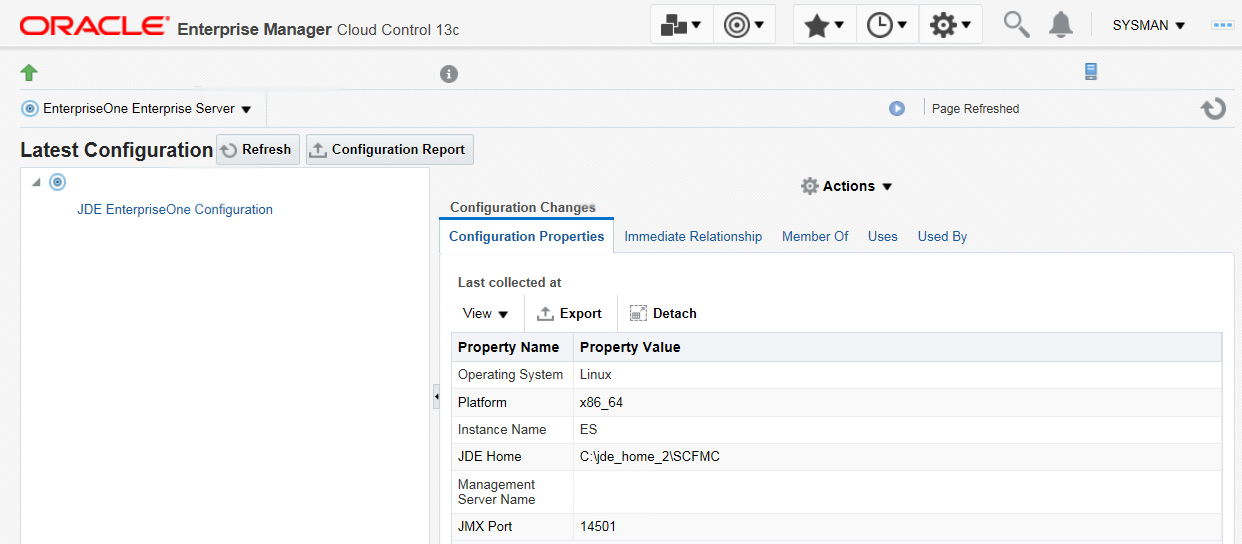Export the properties table
This screenshot has height=544, width=1242.
tap(569, 314)
